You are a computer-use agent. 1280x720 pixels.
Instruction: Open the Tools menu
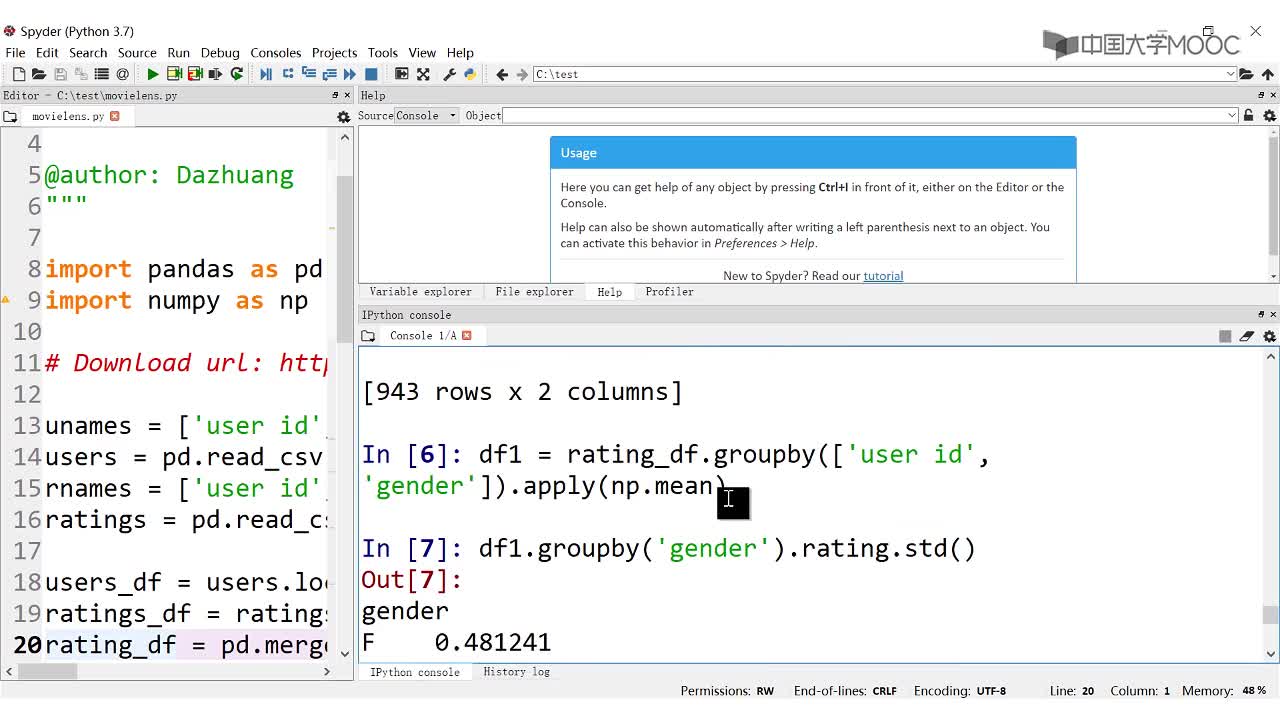click(x=382, y=52)
